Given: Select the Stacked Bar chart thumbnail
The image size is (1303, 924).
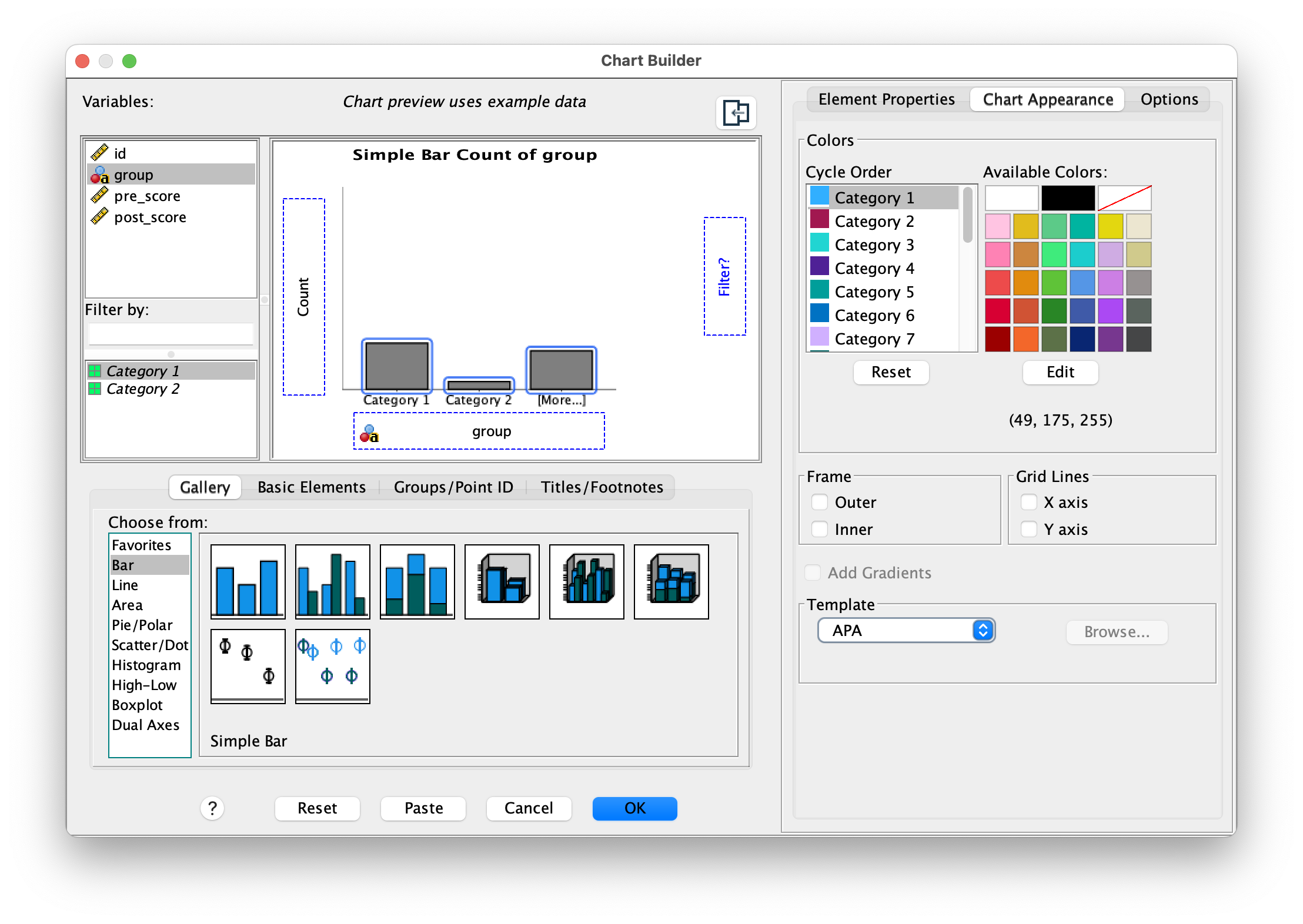Looking at the screenshot, I should 417,581.
